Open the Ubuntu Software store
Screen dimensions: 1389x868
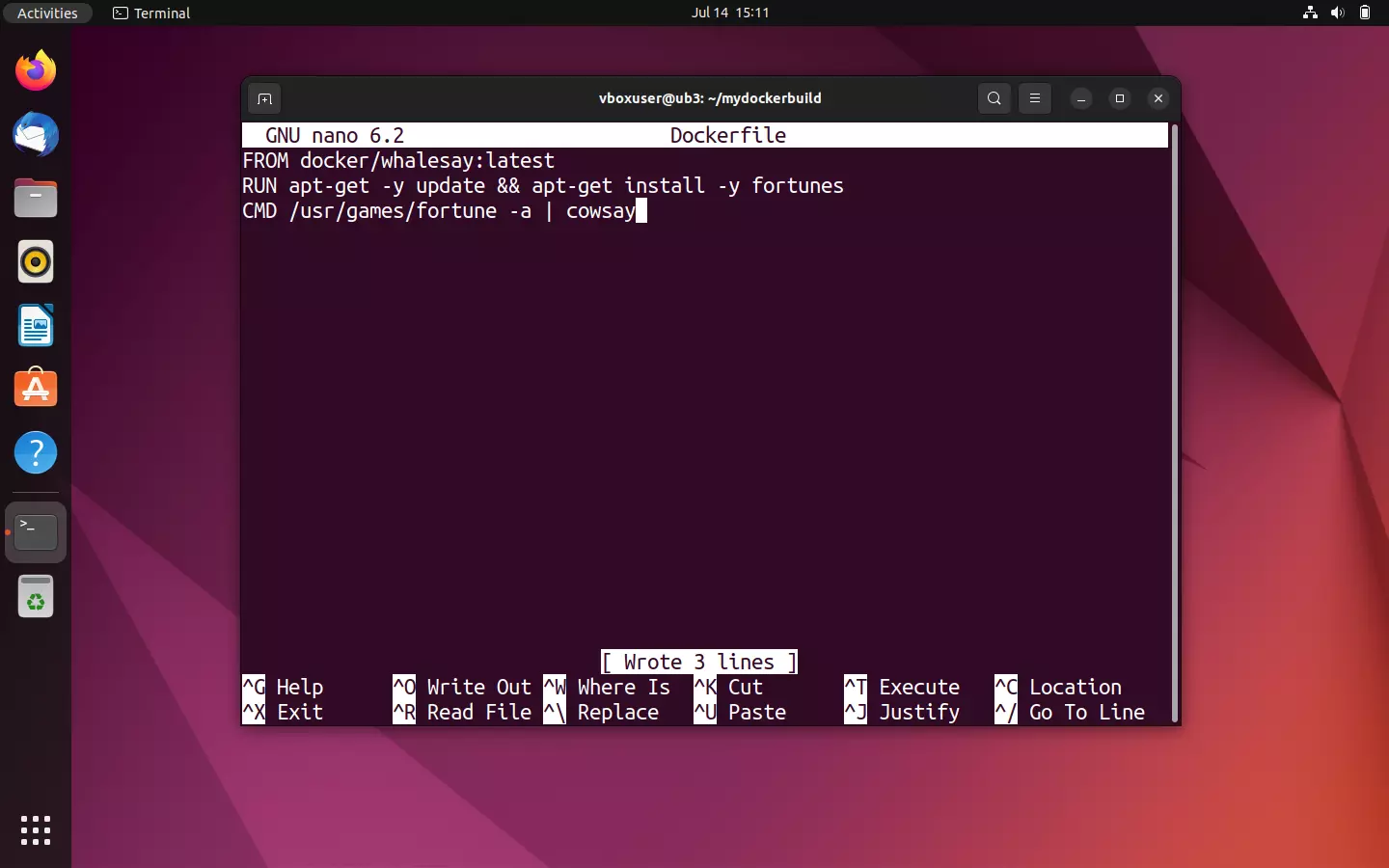pos(35,388)
